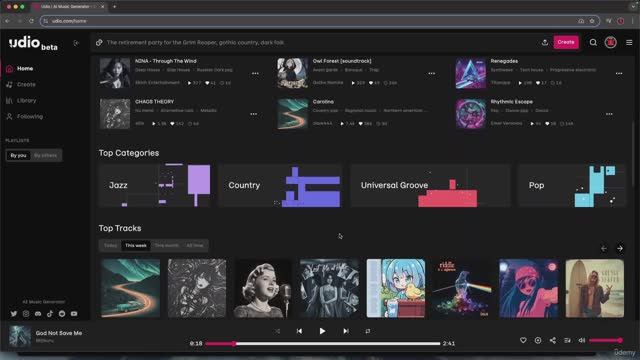The image size is (640, 360).
Task: Open the play queue icon
Action: coord(567,340)
